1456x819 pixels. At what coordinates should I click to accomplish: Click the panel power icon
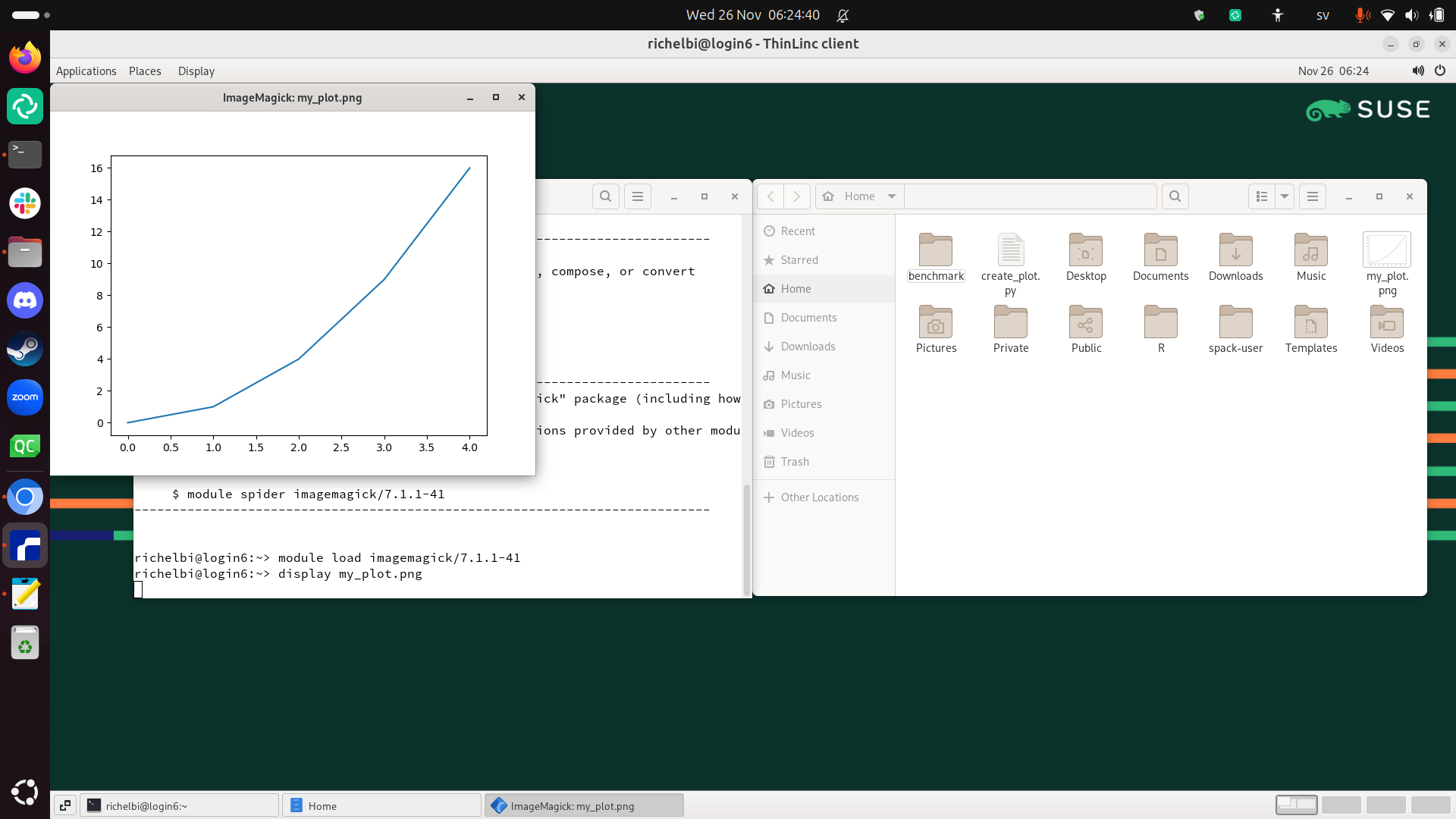(1440, 71)
